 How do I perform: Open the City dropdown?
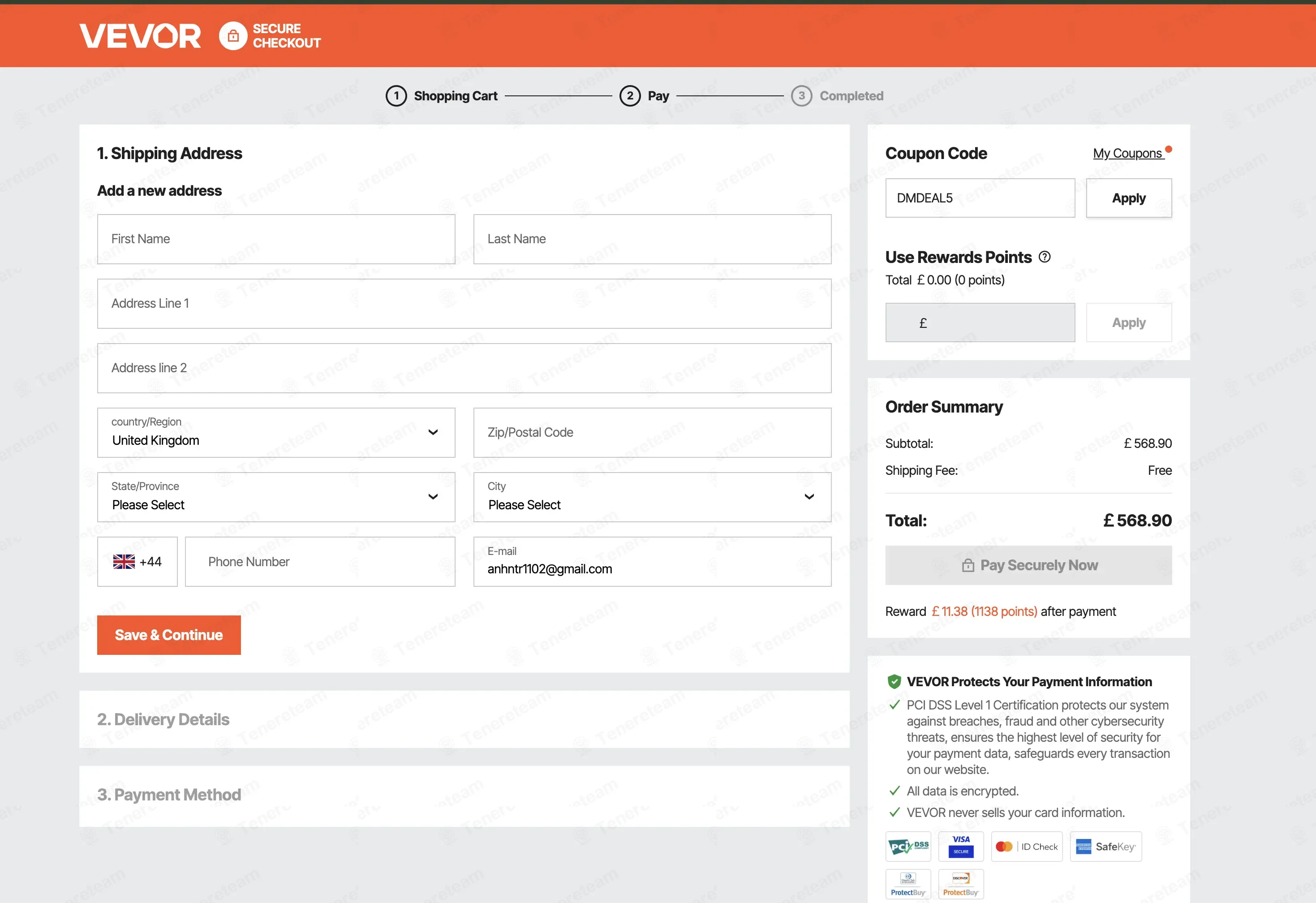pos(652,497)
